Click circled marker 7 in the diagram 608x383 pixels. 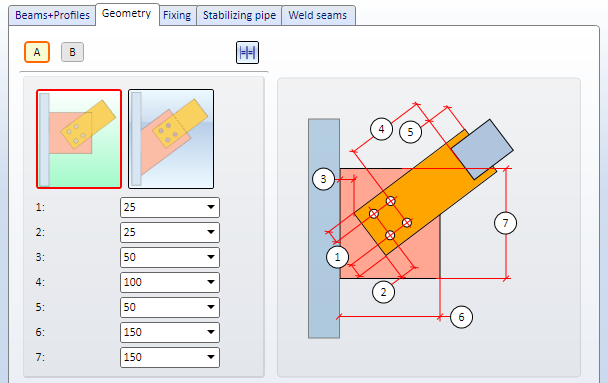pos(505,223)
